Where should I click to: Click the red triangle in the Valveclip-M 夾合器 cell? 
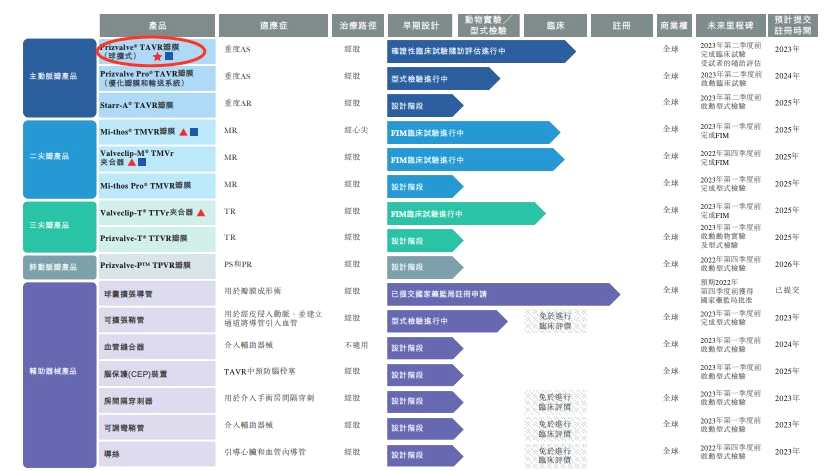point(131,162)
